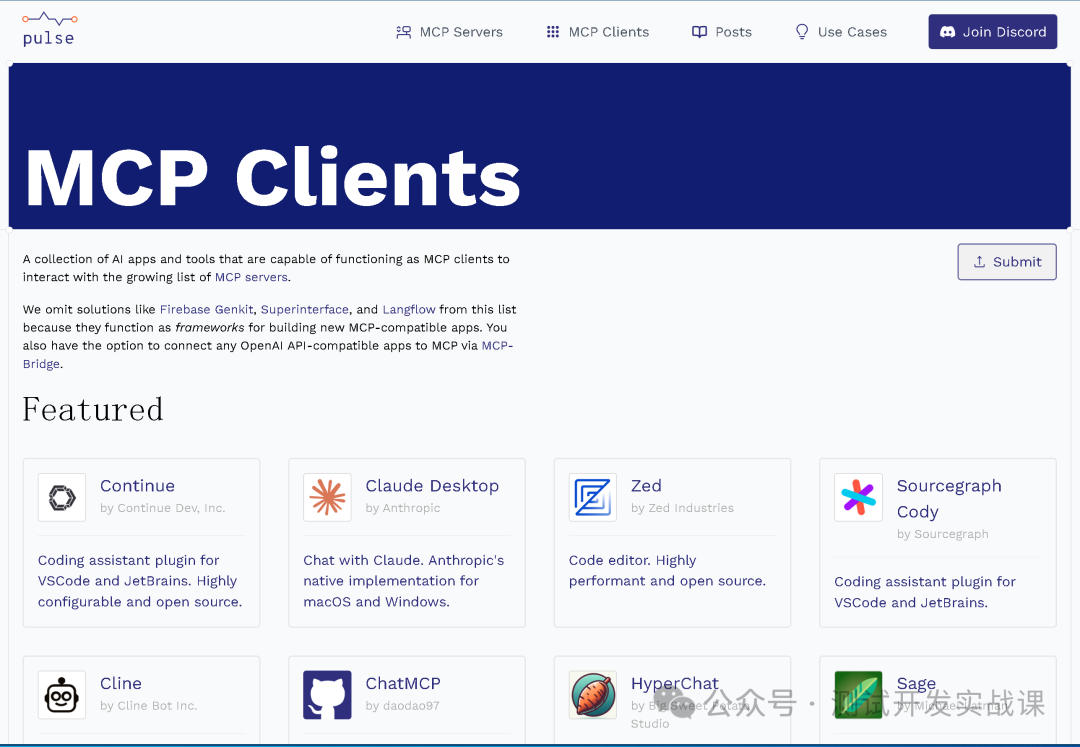
Task: Open the Claude Desktop card title
Action: tap(433, 485)
